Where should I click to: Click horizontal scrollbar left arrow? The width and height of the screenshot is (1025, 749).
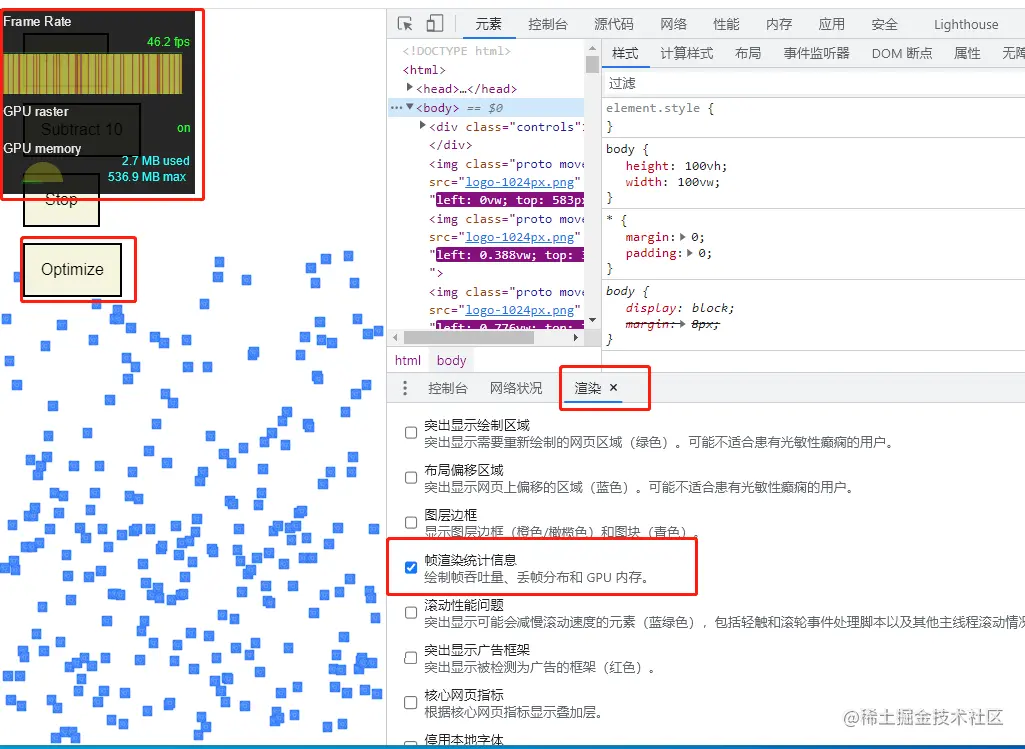tap(395, 337)
